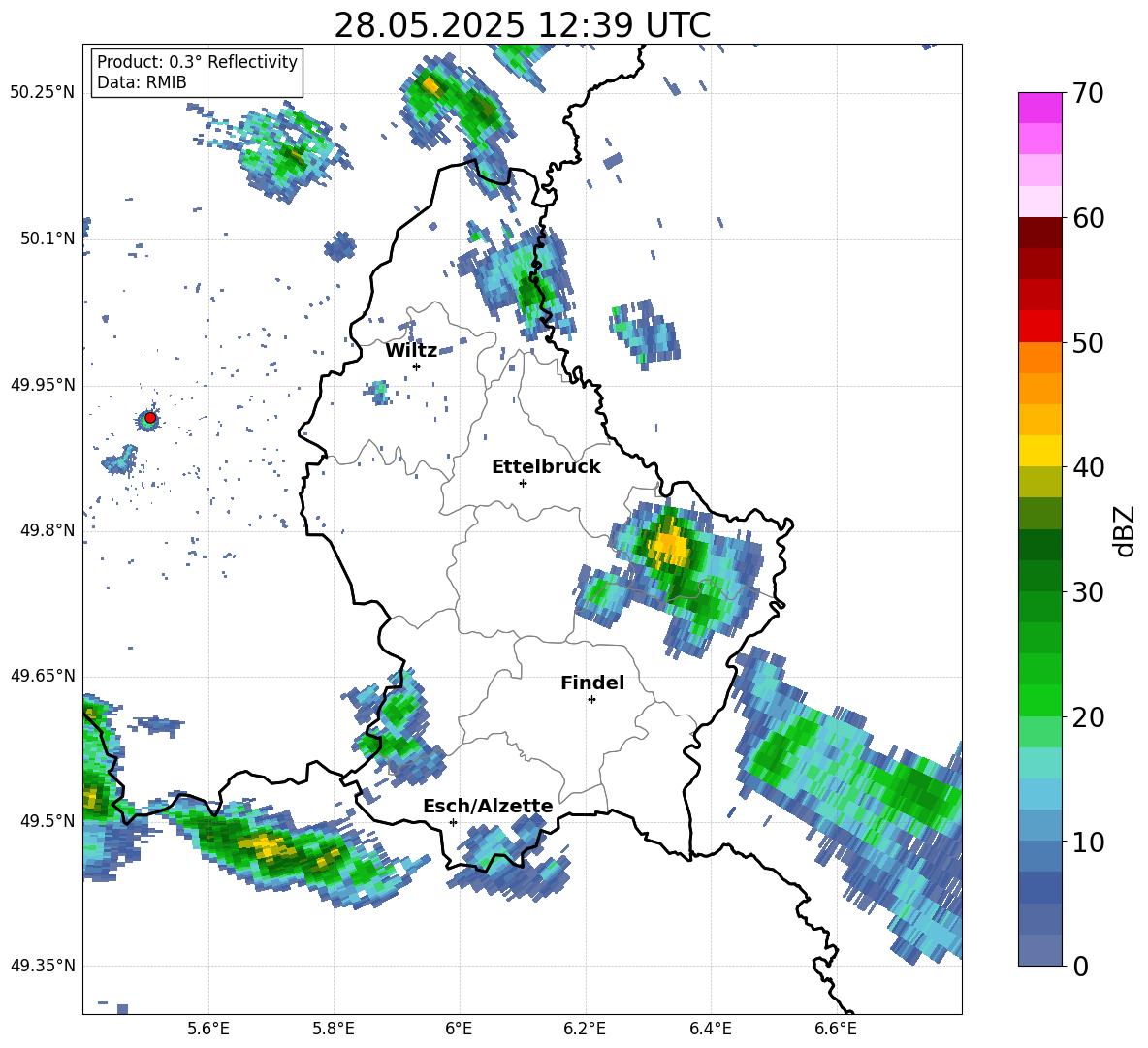1148x1048 pixels.
Task: Click the 50.1°N latitude label
Action: click(47, 238)
